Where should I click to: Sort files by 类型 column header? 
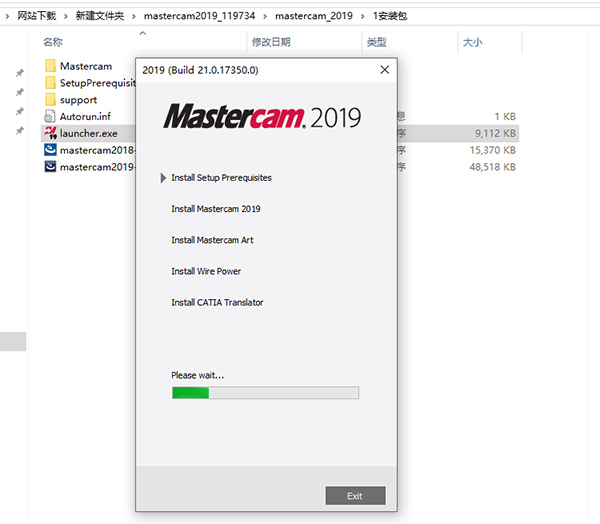click(x=376, y=42)
